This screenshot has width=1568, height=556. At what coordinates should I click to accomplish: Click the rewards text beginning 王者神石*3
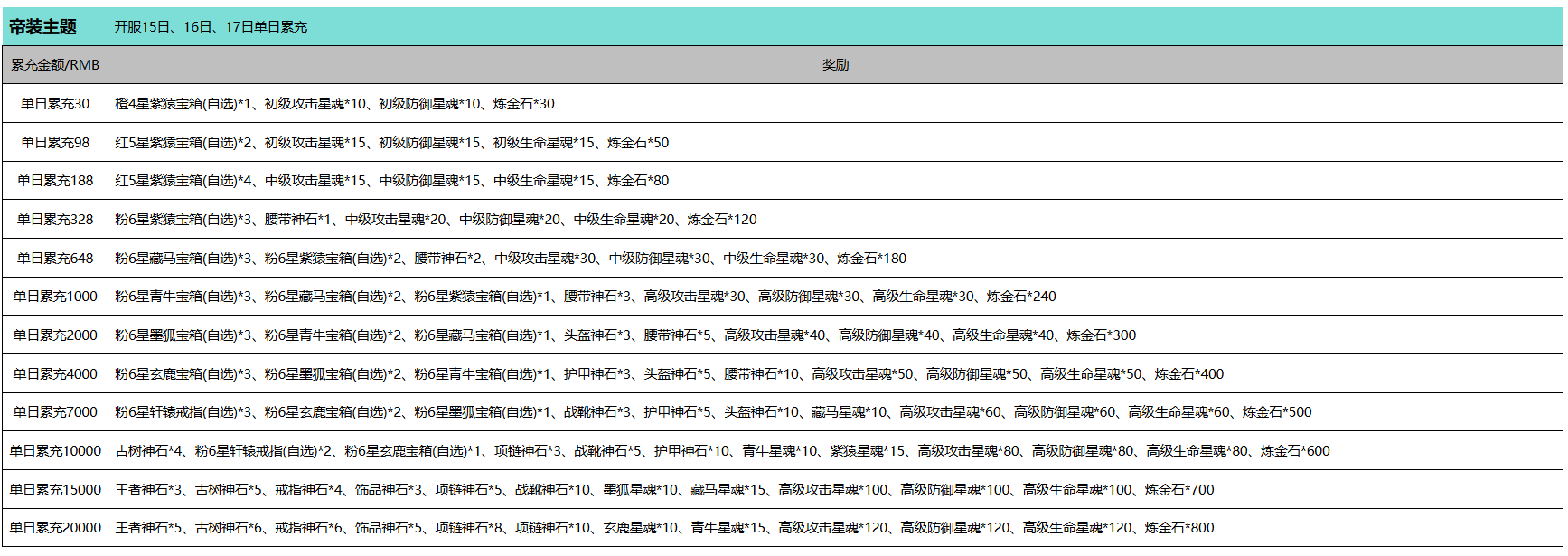click(x=664, y=490)
